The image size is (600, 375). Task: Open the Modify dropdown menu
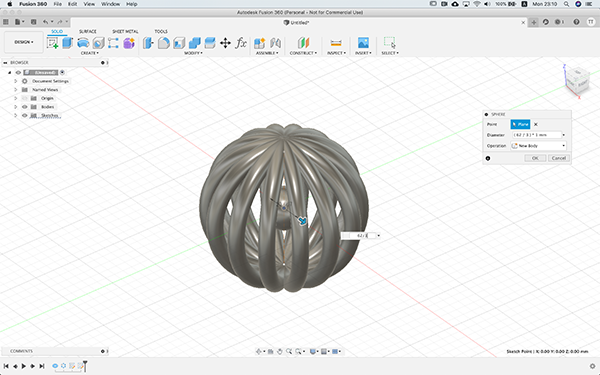click(x=193, y=53)
